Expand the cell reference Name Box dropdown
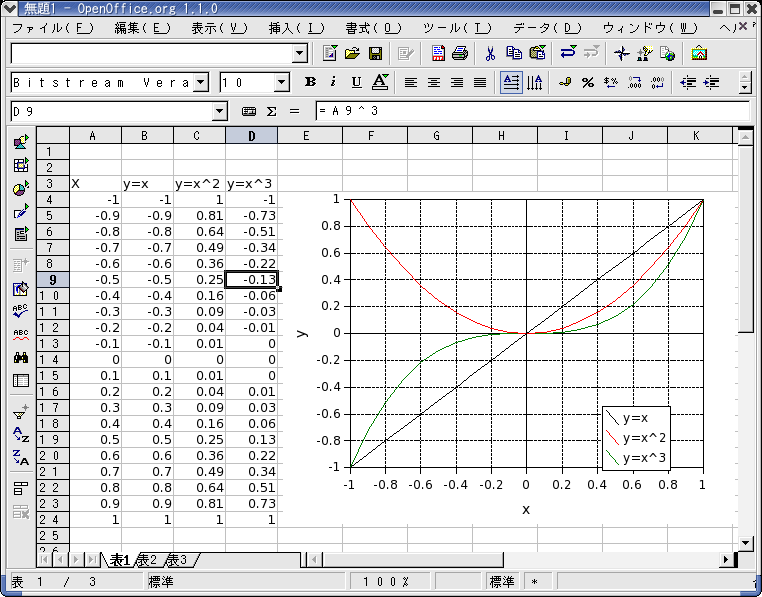Viewport: 762px width, 597px height. 220,111
